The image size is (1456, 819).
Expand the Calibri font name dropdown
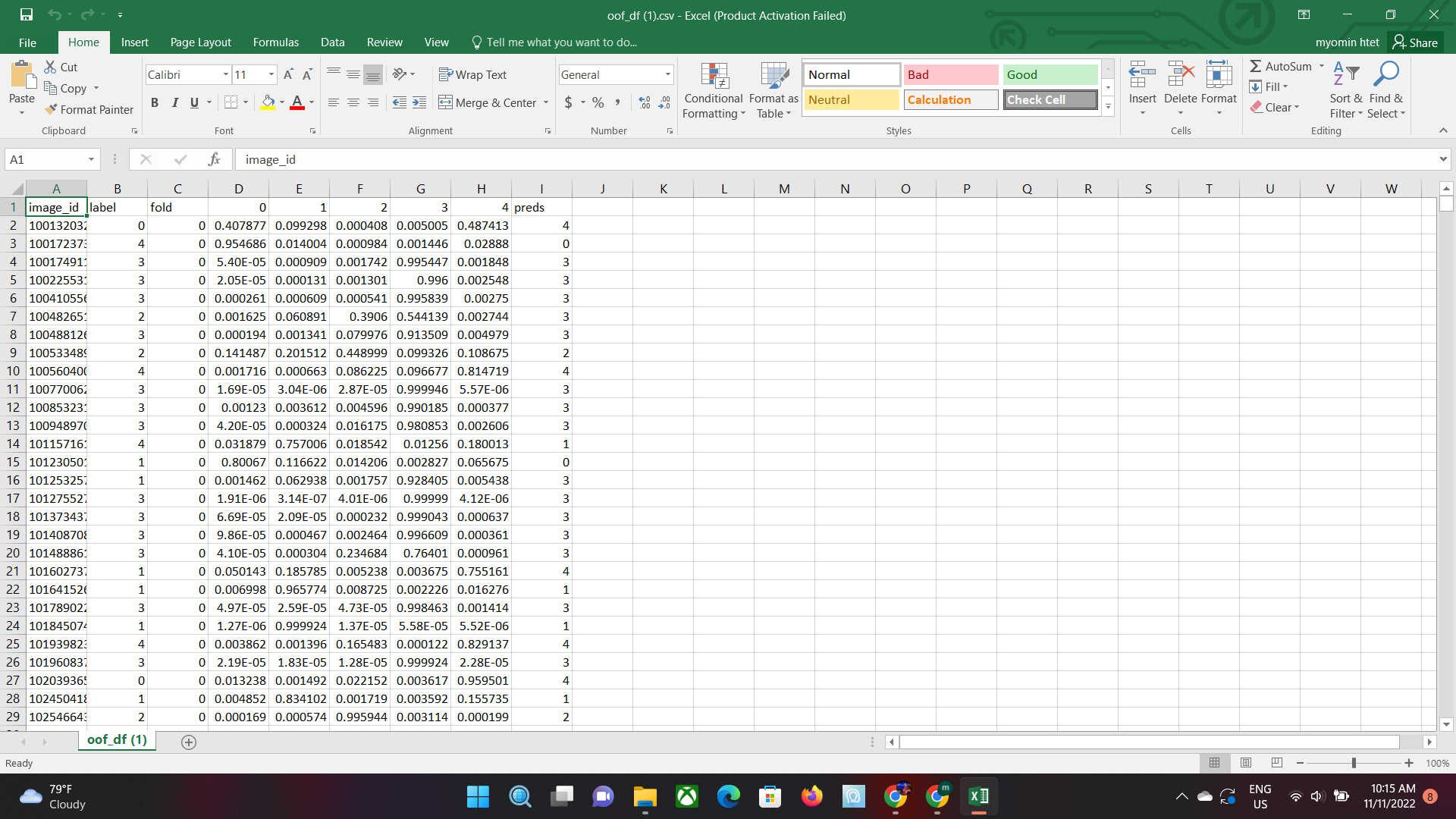(225, 74)
